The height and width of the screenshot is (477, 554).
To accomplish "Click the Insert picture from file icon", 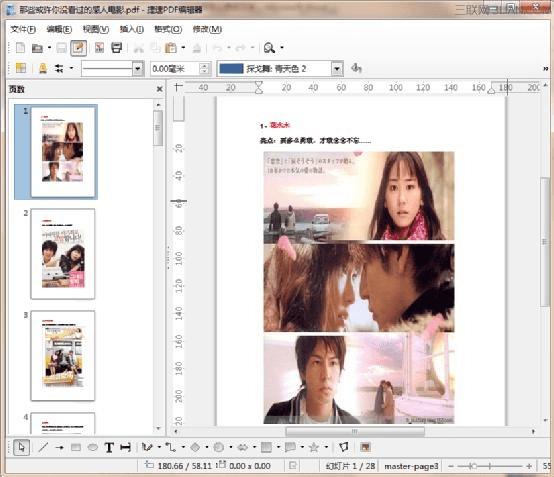I will [x=365, y=447].
